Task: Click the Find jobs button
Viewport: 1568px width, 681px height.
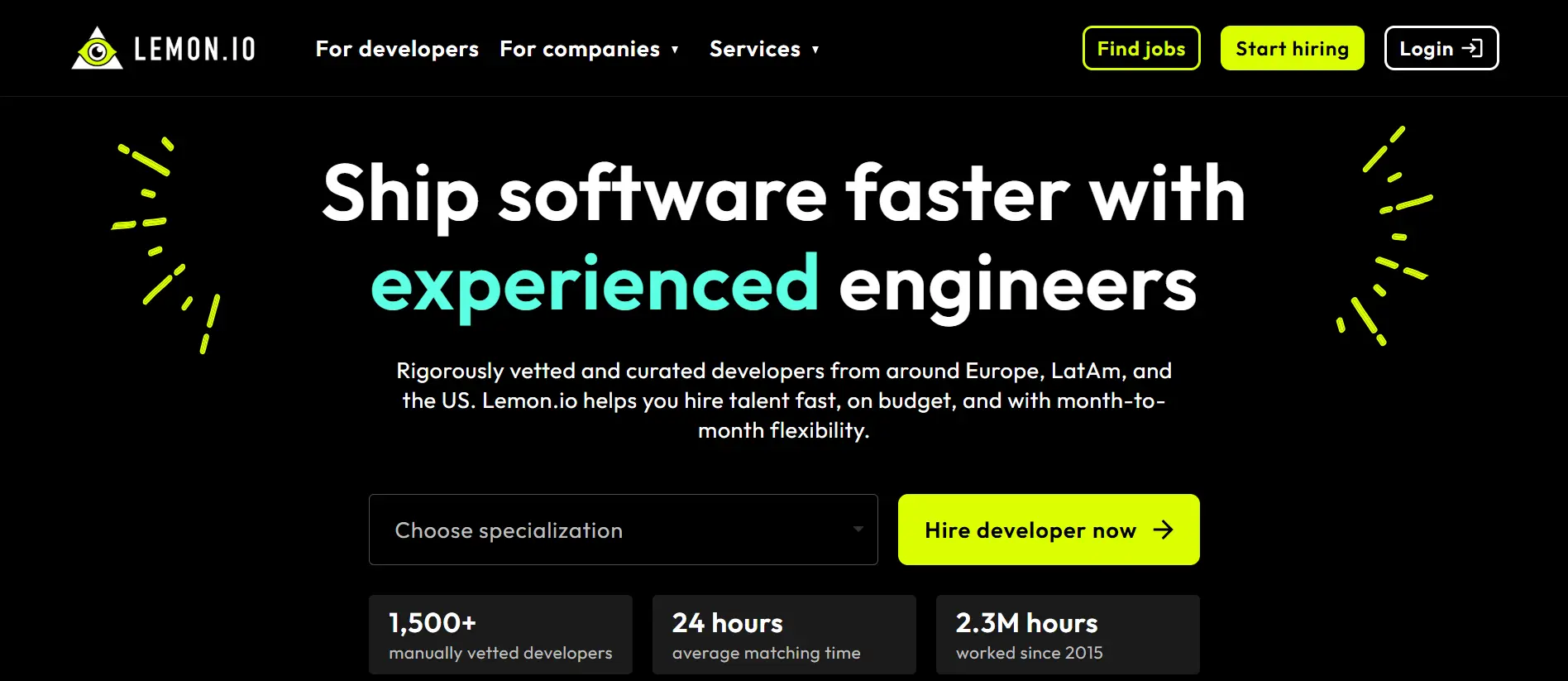Action: click(x=1141, y=48)
